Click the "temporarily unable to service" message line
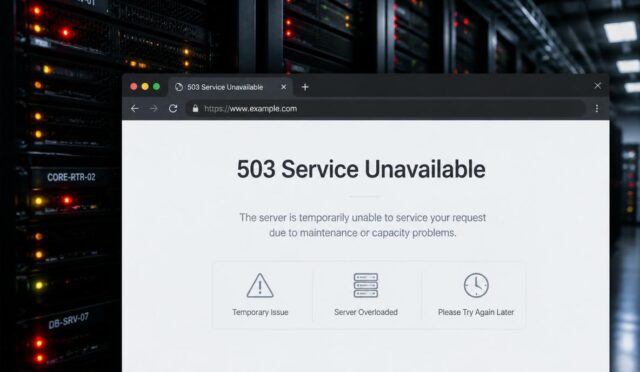The height and width of the screenshot is (372, 640). pyautogui.click(x=362, y=218)
